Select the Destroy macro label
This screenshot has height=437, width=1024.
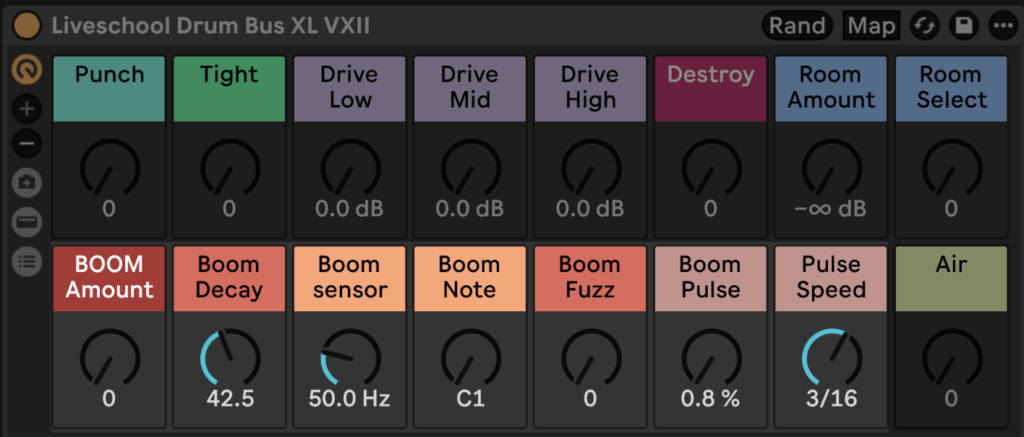711,89
